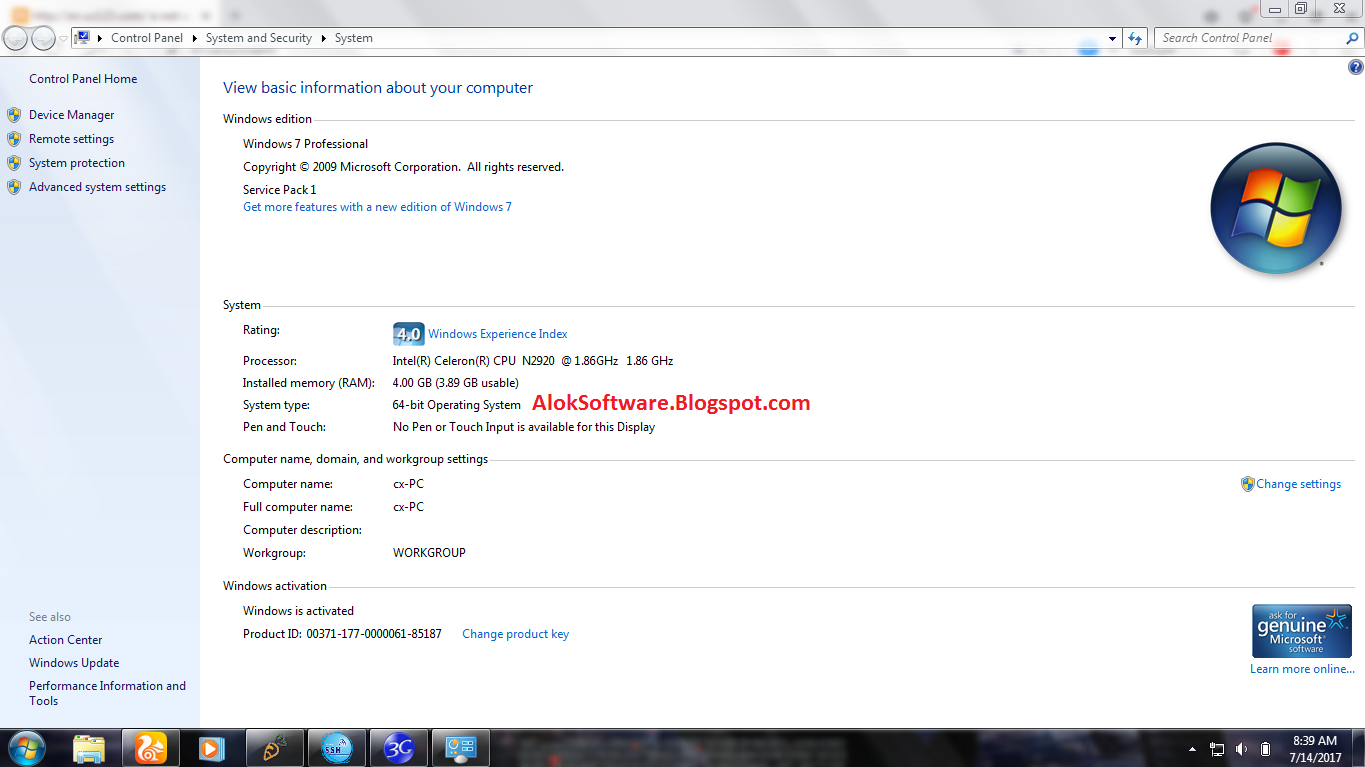The width and height of the screenshot is (1365, 767).
Task: Go to Control Panel breadcrumb
Action: coord(147,38)
